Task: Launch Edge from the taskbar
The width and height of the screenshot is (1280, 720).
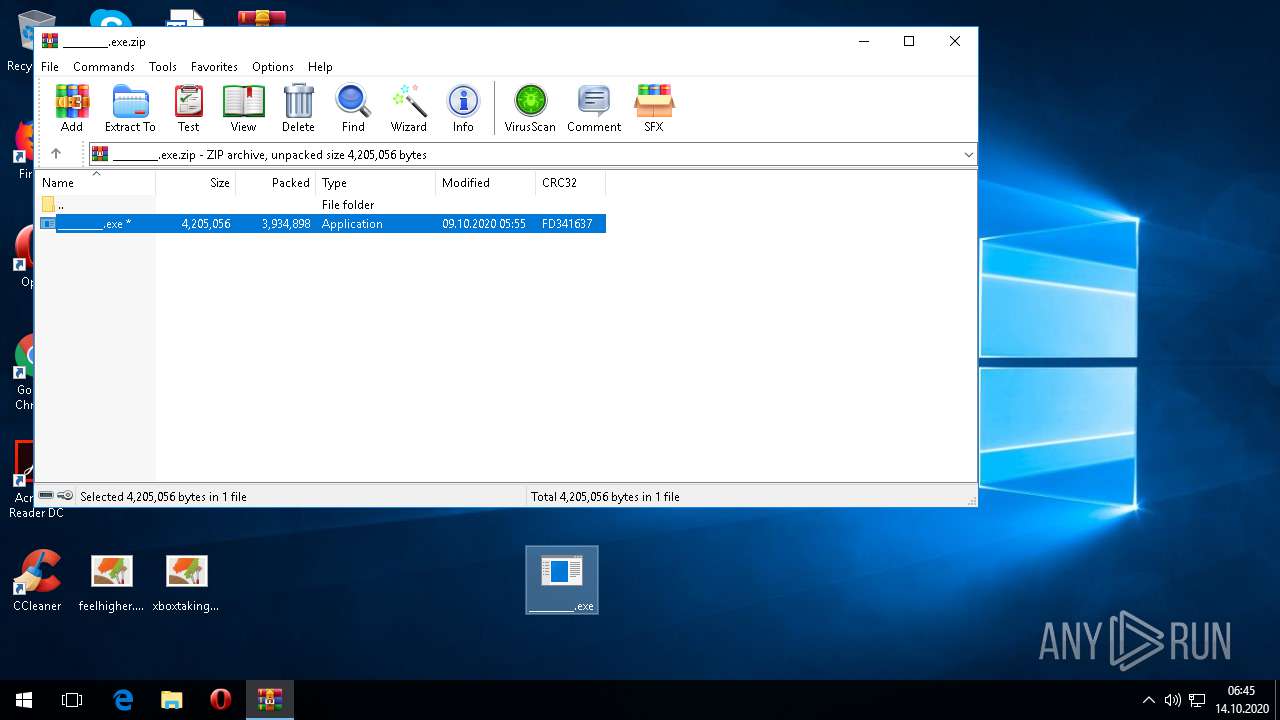Action: click(x=123, y=700)
